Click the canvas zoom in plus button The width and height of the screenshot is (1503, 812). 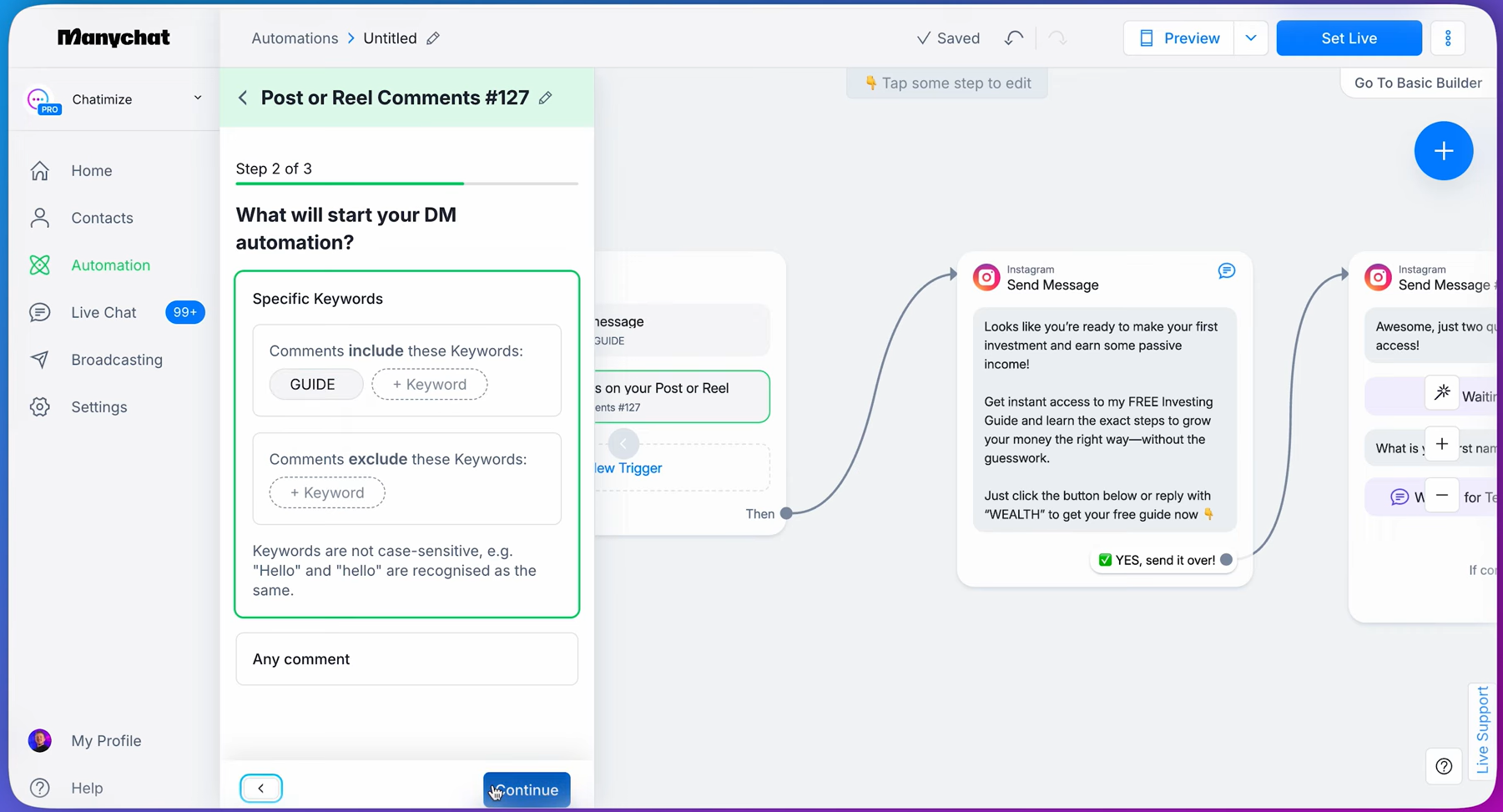(1441, 444)
